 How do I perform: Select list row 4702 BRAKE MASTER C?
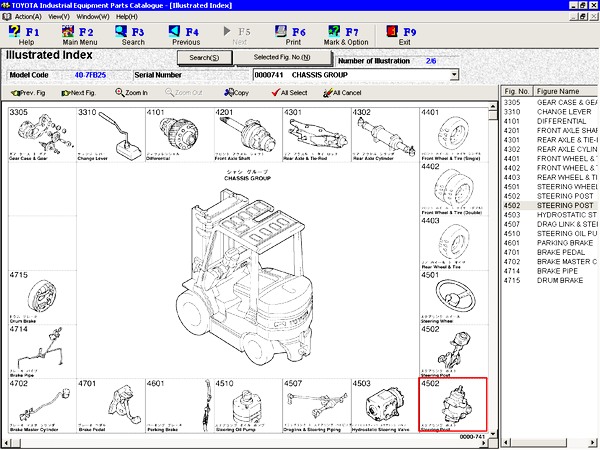point(550,262)
